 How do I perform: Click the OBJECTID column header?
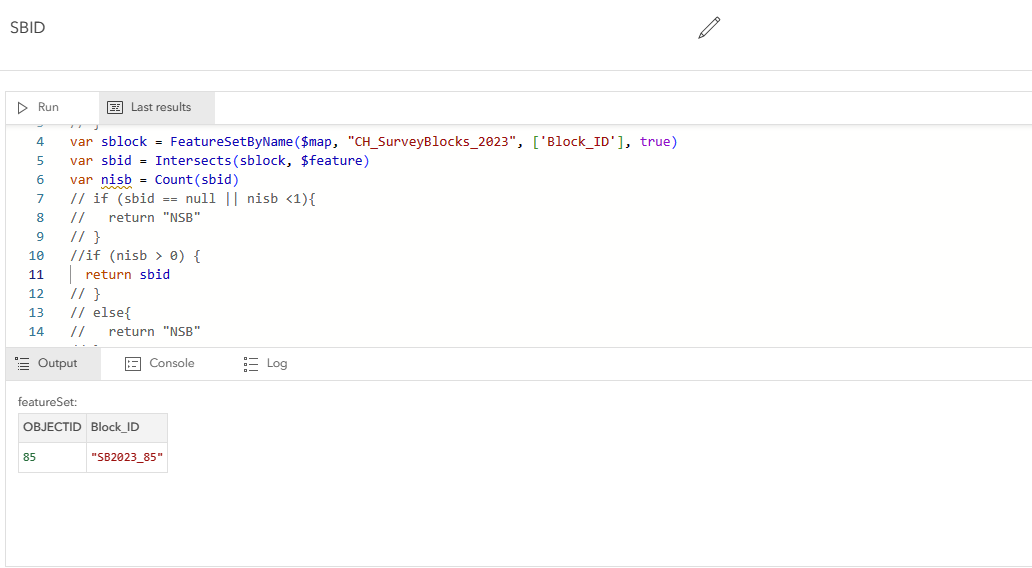point(52,428)
